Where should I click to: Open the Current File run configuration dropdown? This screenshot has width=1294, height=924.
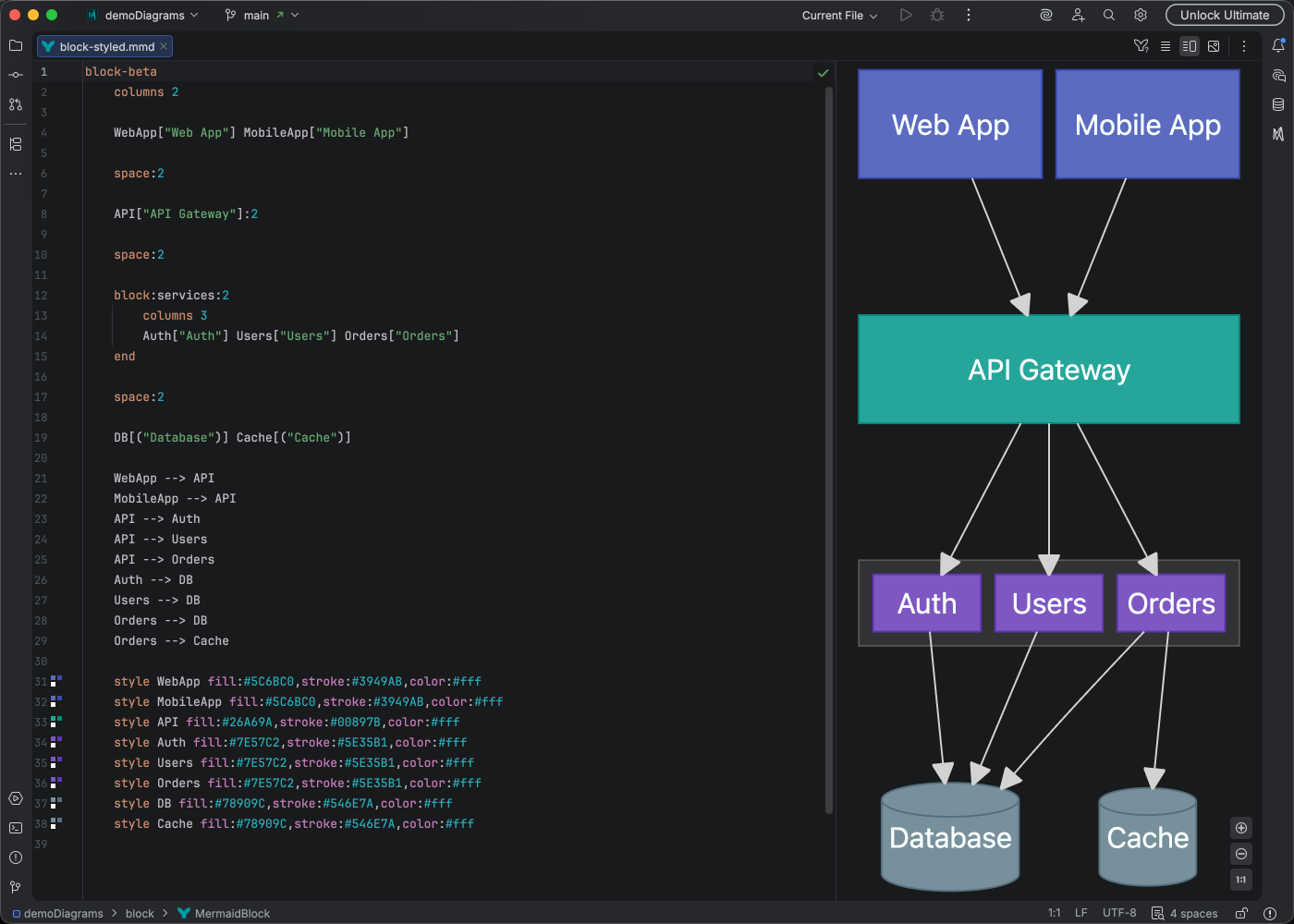pyautogui.click(x=836, y=15)
